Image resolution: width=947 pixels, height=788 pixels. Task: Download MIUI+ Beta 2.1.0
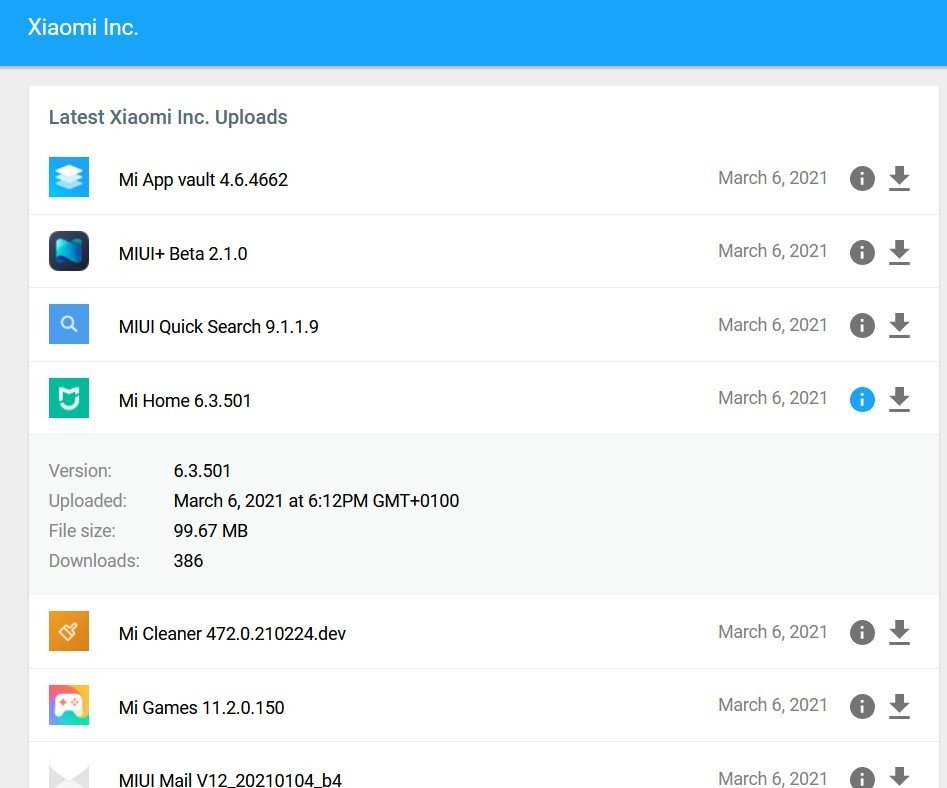(x=899, y=252)
